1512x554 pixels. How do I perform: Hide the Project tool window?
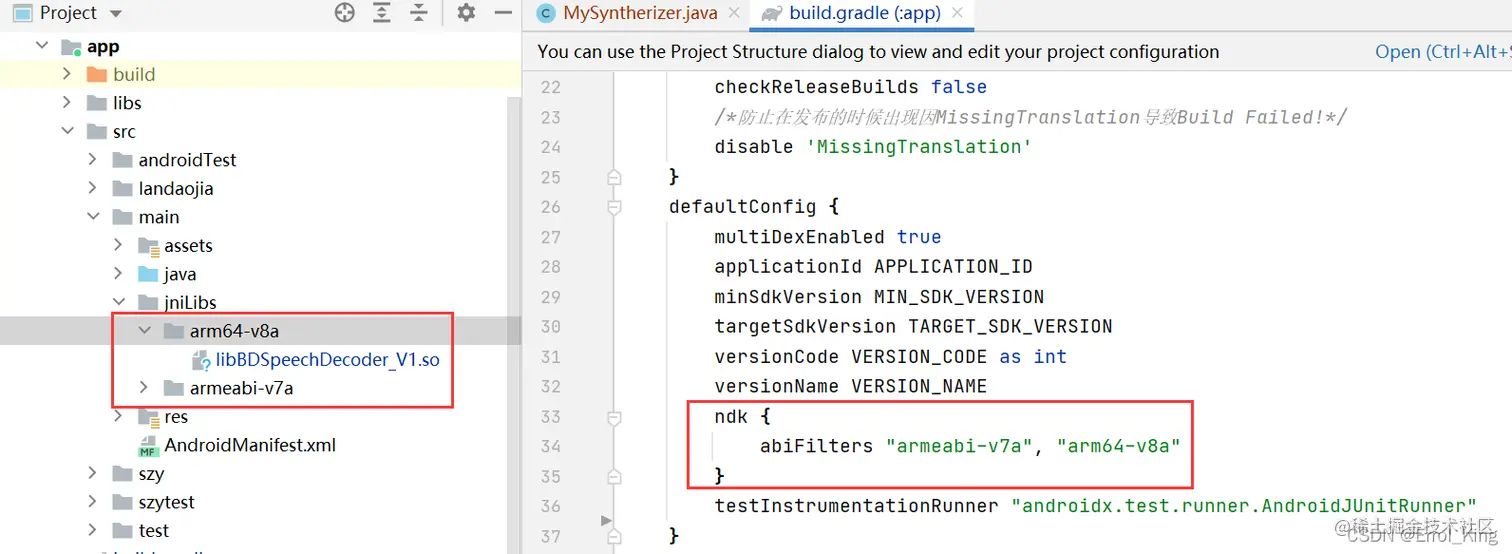pos(504,13)
